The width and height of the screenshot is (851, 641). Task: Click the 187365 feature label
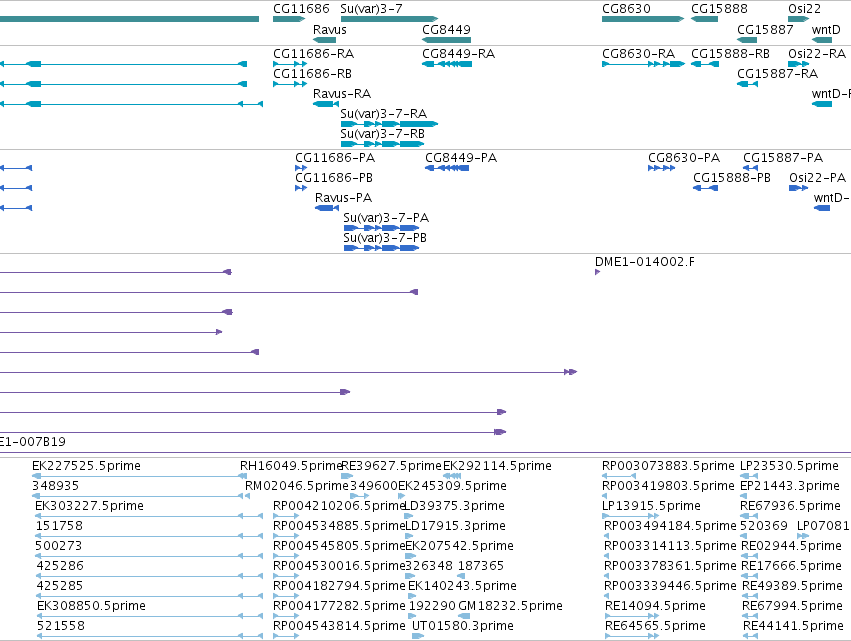(x=481, y=566)
